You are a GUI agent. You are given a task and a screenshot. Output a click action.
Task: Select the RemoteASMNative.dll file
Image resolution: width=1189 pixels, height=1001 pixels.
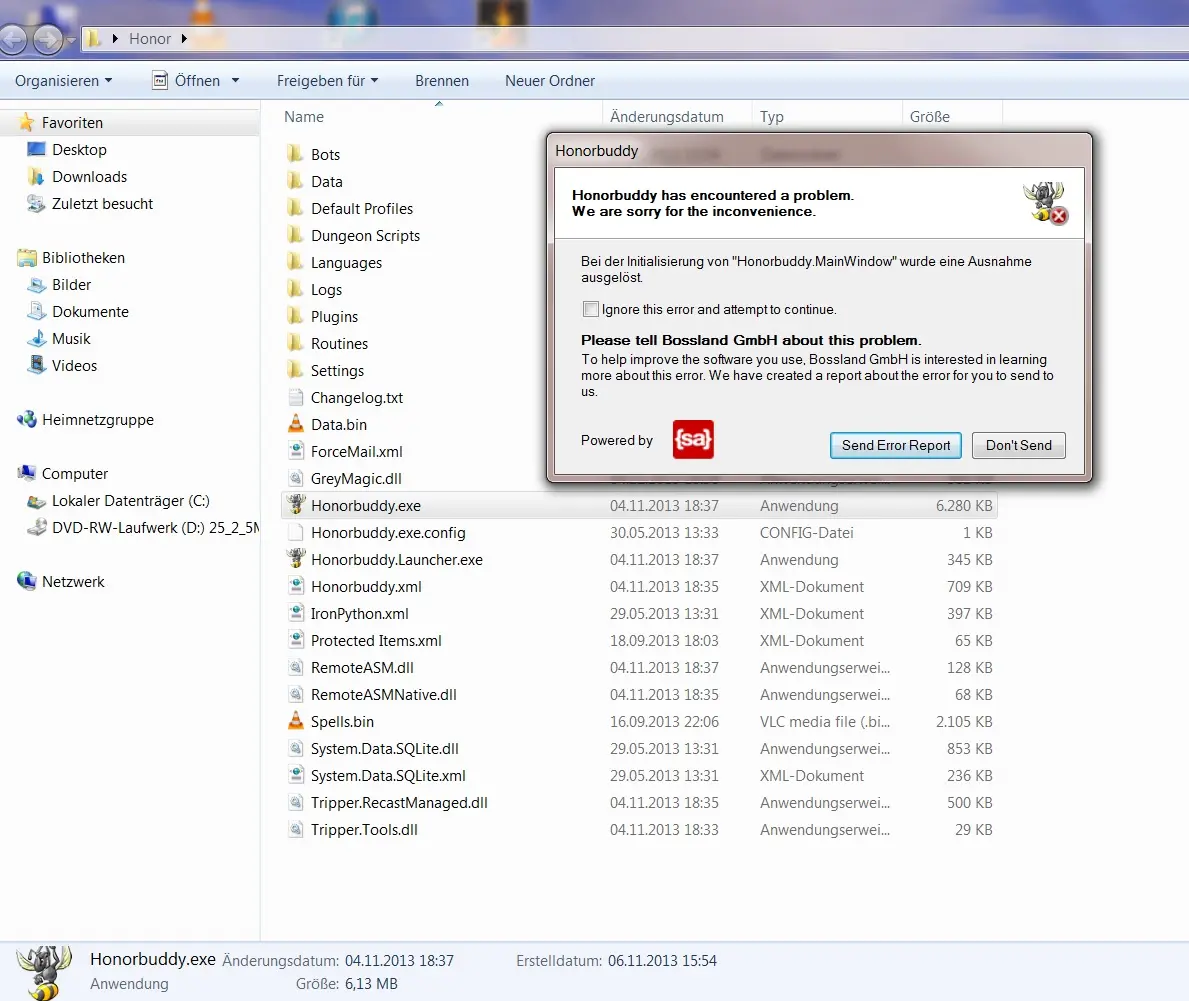pos(383,694)
